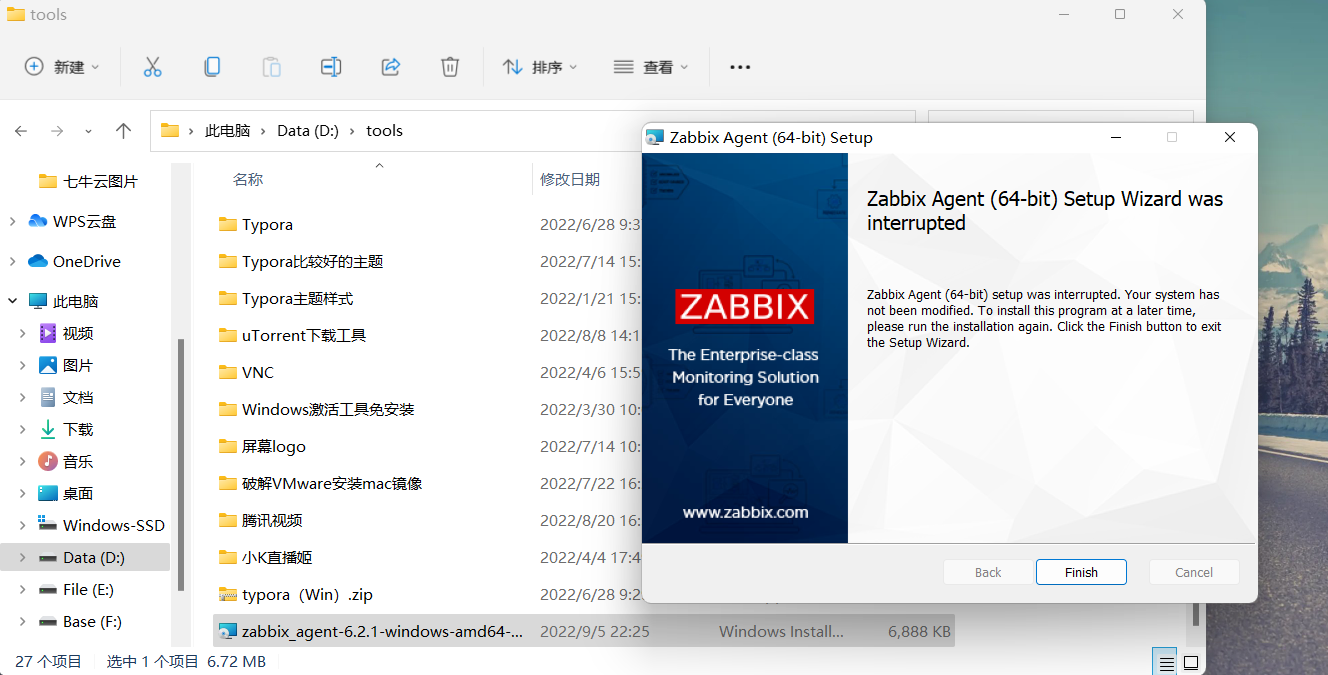1328x675 pixels.
Task: Click the zabbix installer file icon
Action: click(227, 631)
